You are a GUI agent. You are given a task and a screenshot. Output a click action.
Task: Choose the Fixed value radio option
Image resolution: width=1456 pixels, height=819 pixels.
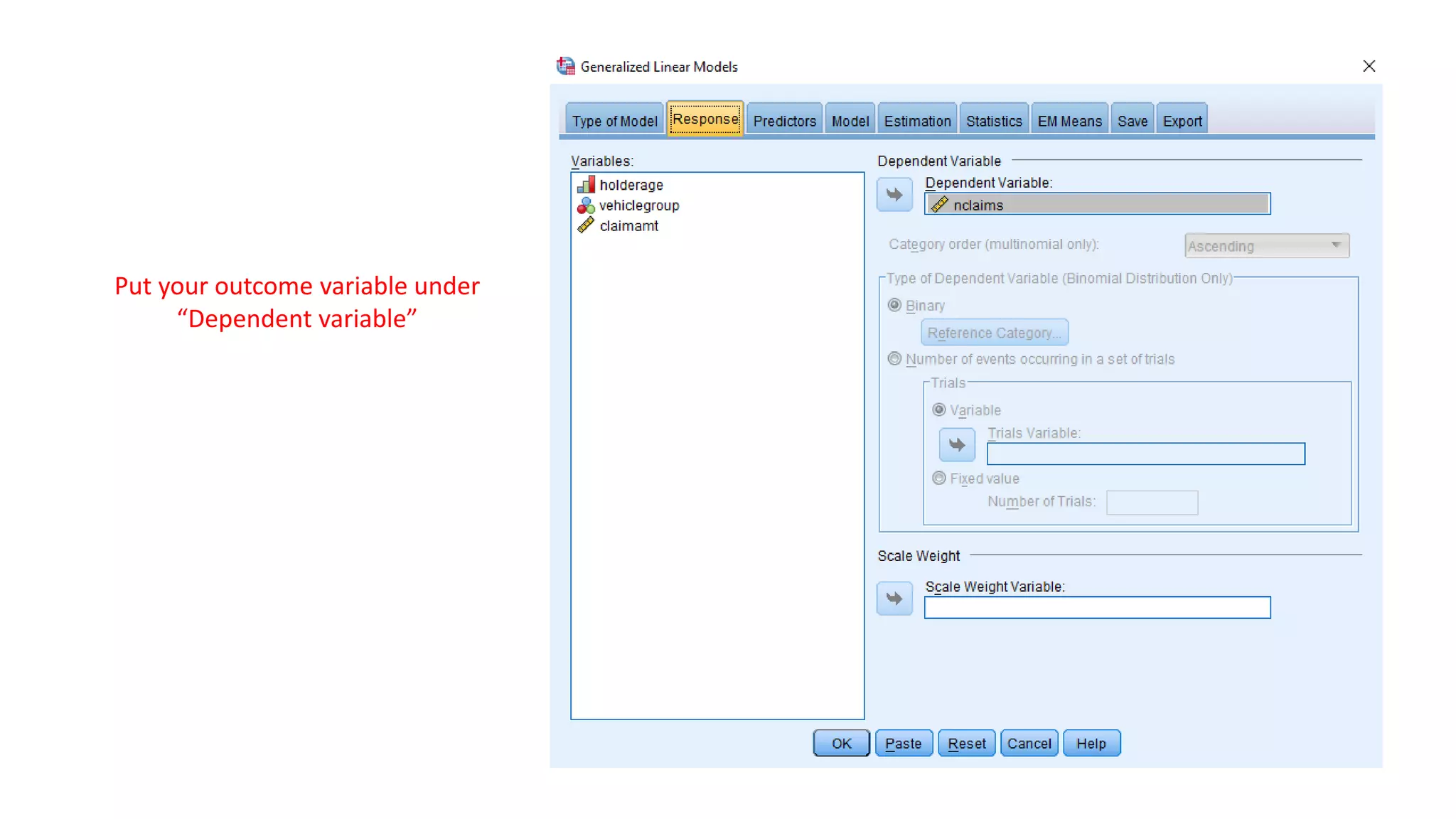[x=939, y=478]
